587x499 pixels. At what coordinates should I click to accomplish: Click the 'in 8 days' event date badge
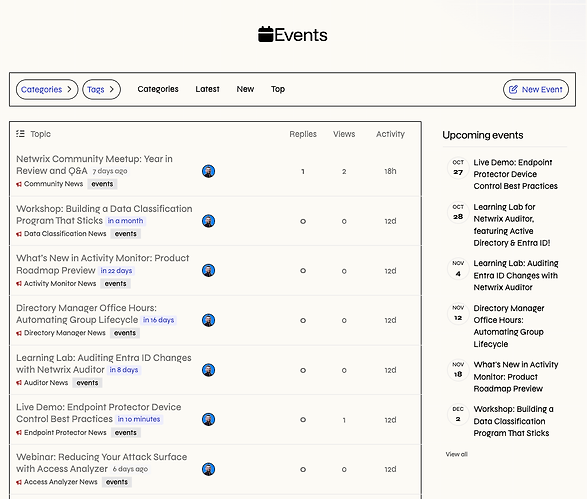pyautogui.click(x=124, y=370)
